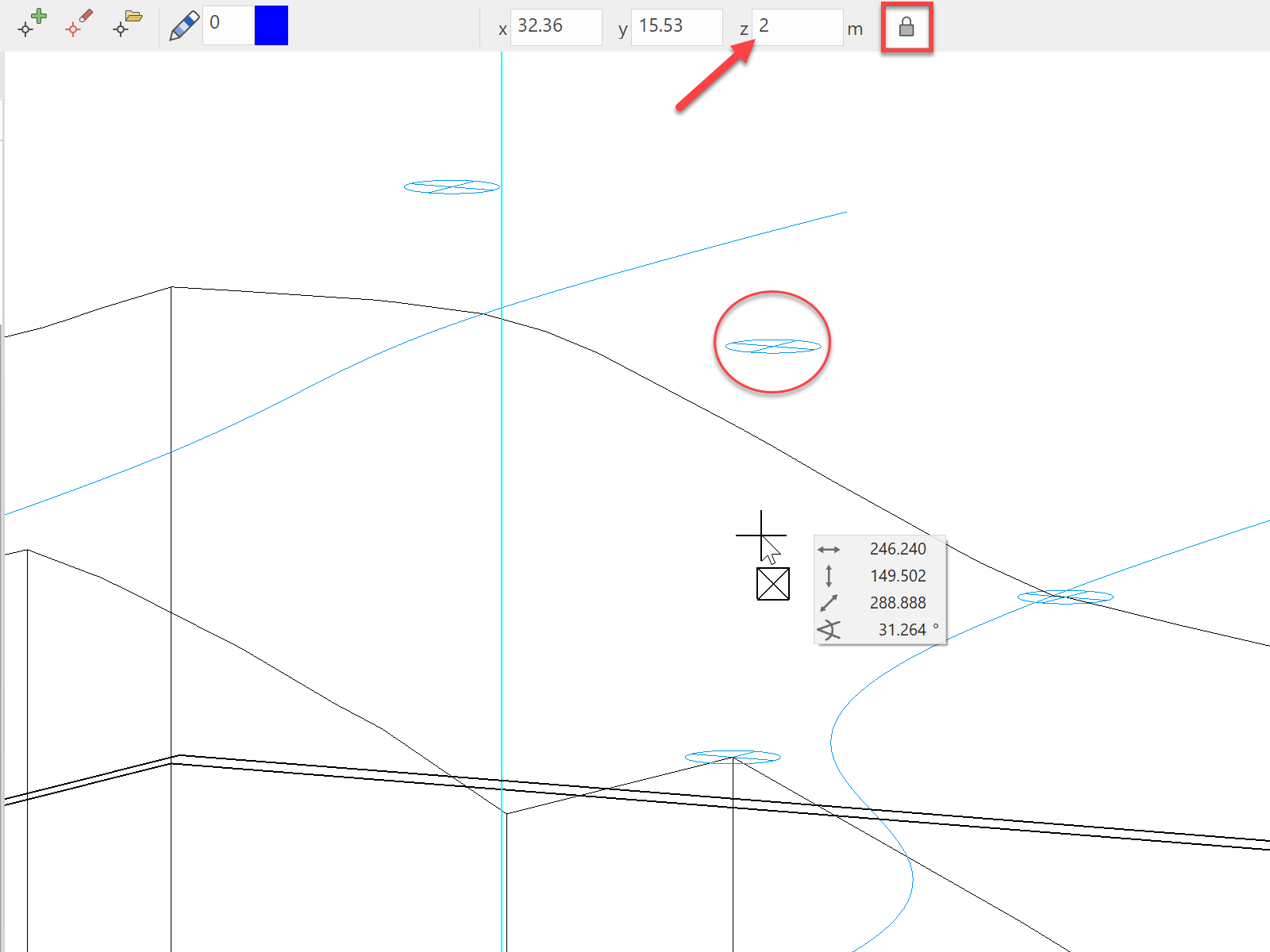Open the blue pen color swatch
This screenshot has width=1270, height=952.
[271, 25]
